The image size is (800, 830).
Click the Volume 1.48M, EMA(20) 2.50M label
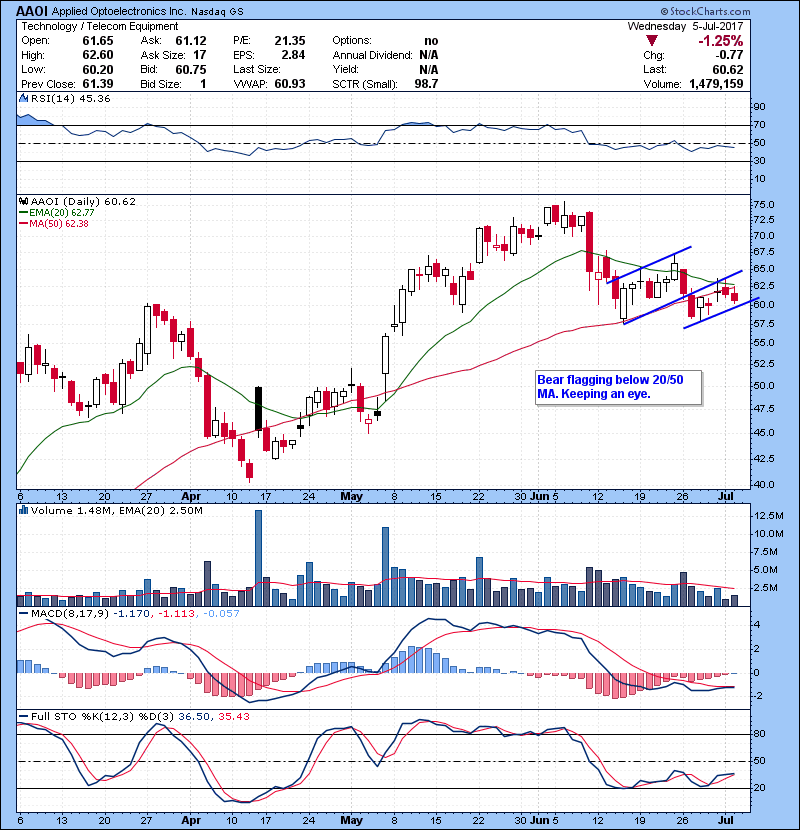116,511
